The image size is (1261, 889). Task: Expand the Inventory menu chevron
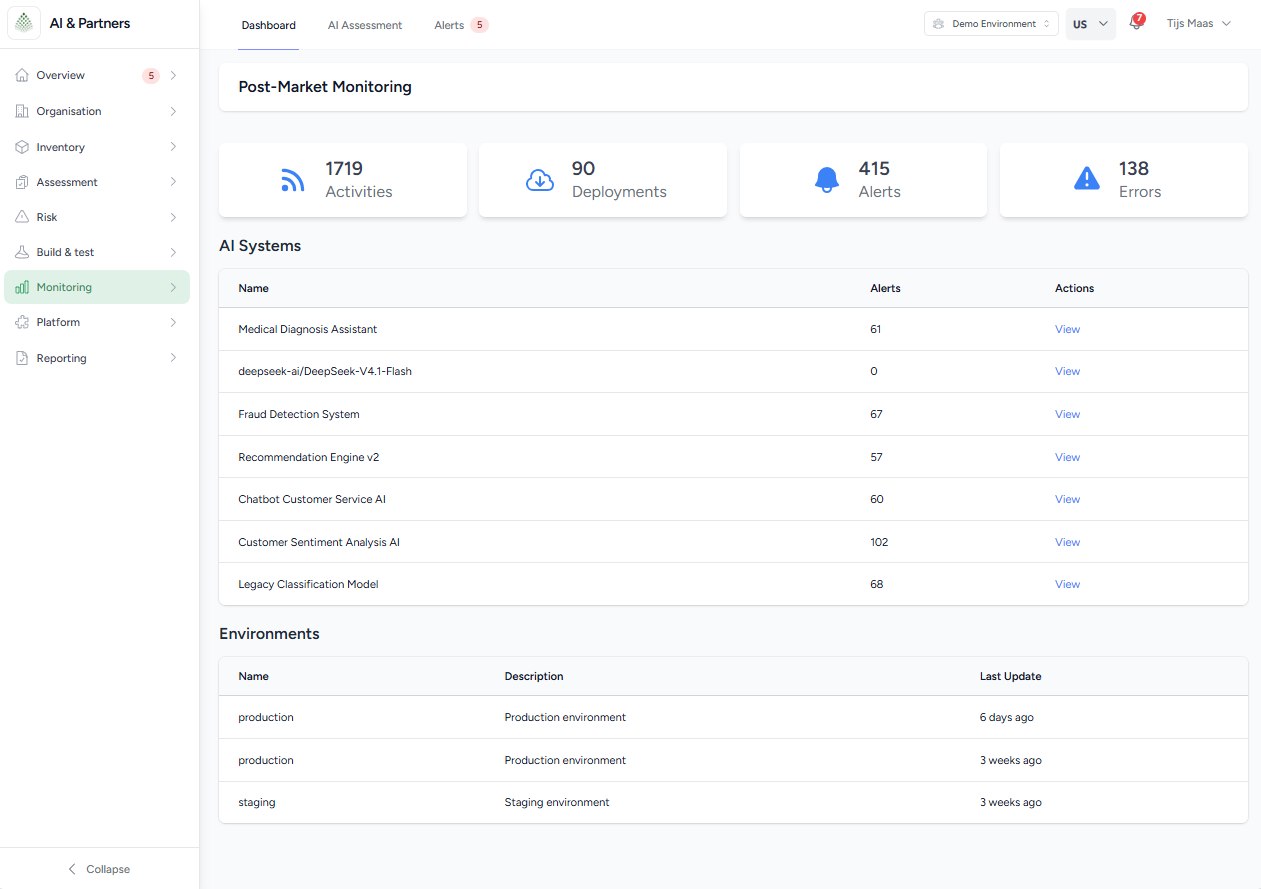(173, 147)
